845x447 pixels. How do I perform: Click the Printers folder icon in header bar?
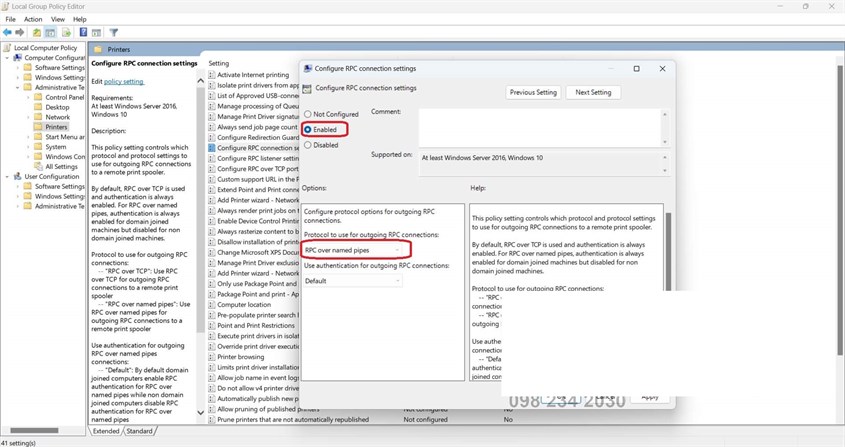click(98, 49)
